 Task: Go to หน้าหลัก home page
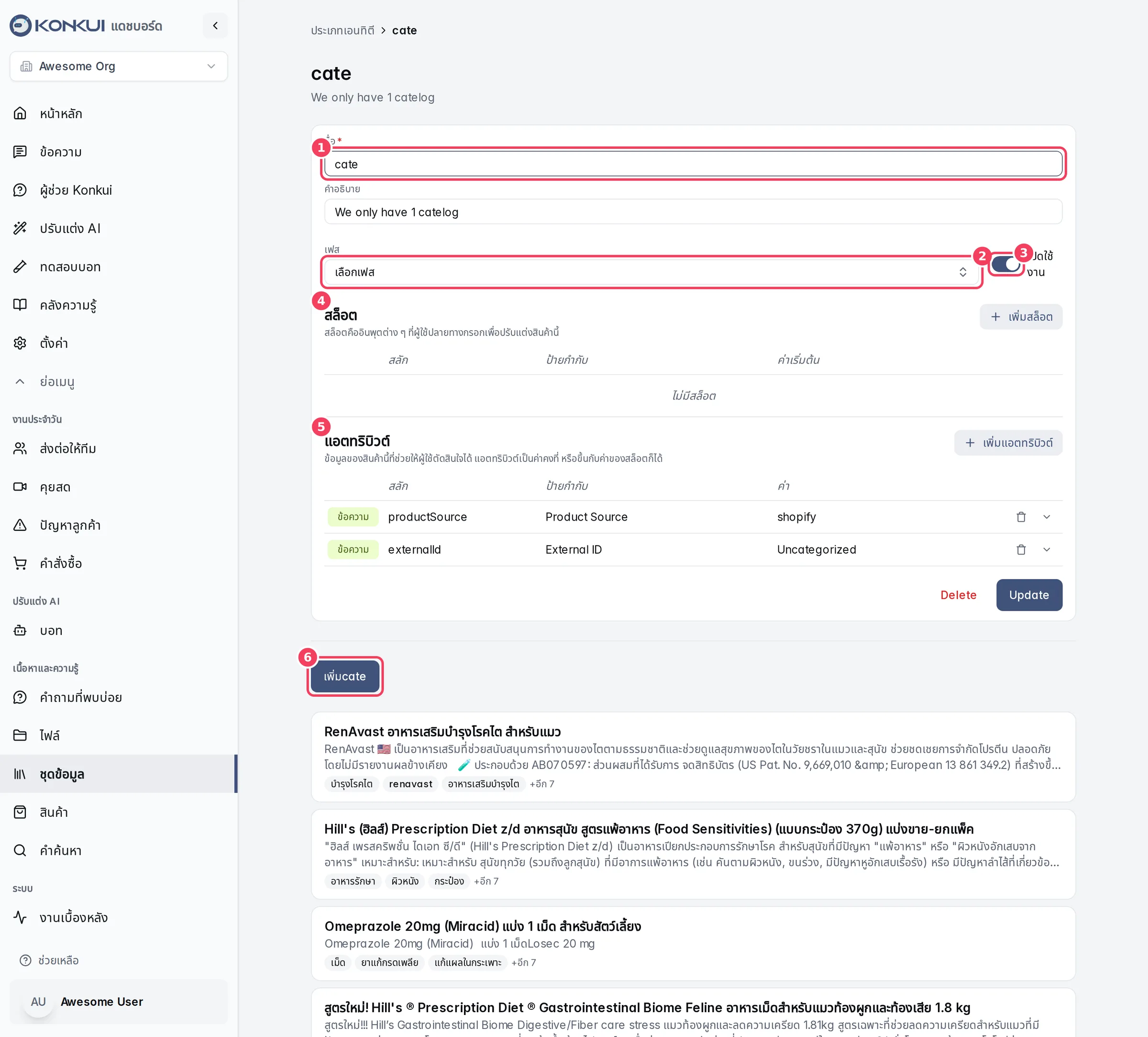[x=119, y=113]
